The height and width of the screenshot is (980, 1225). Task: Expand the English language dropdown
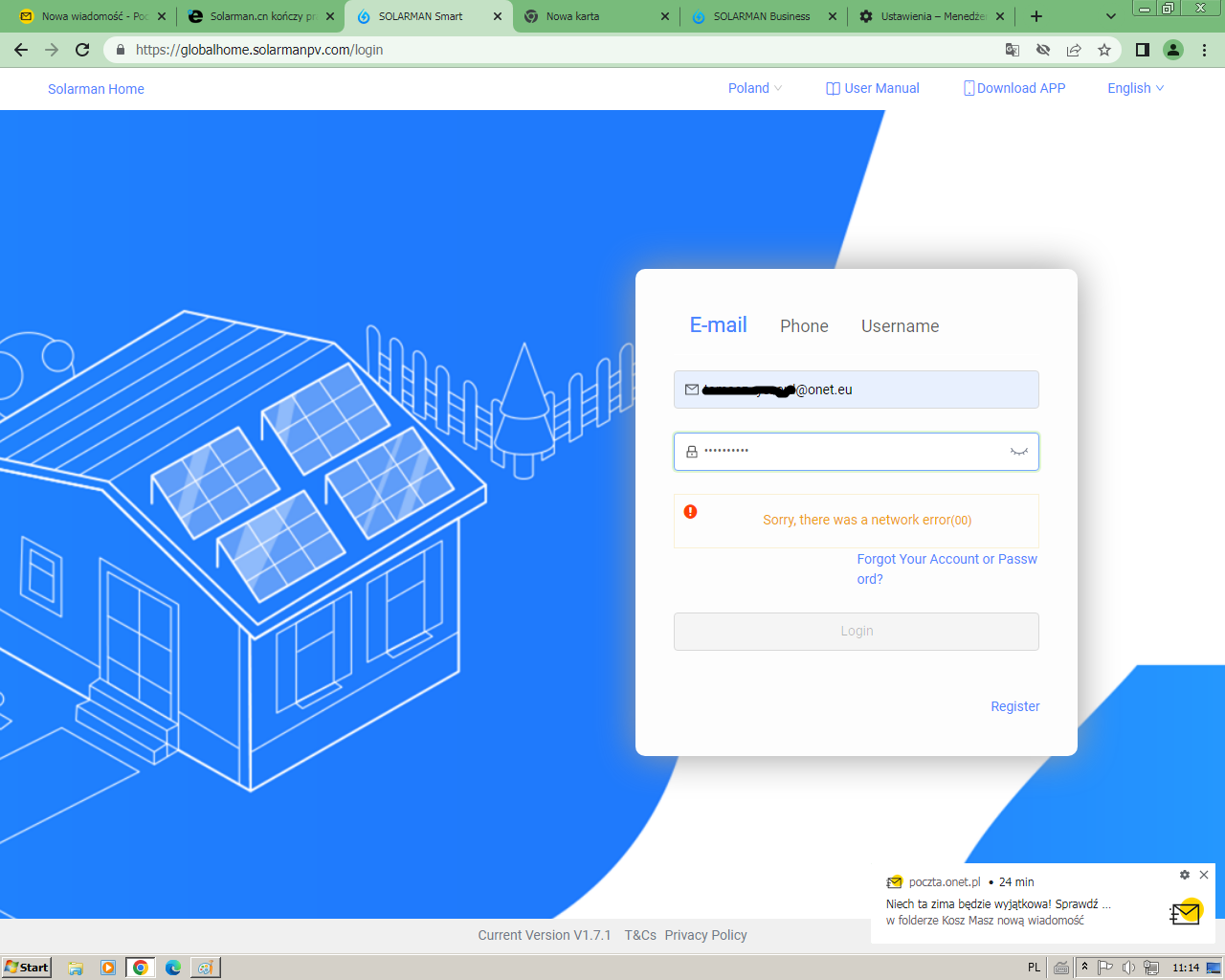(x=1136, y=88)
